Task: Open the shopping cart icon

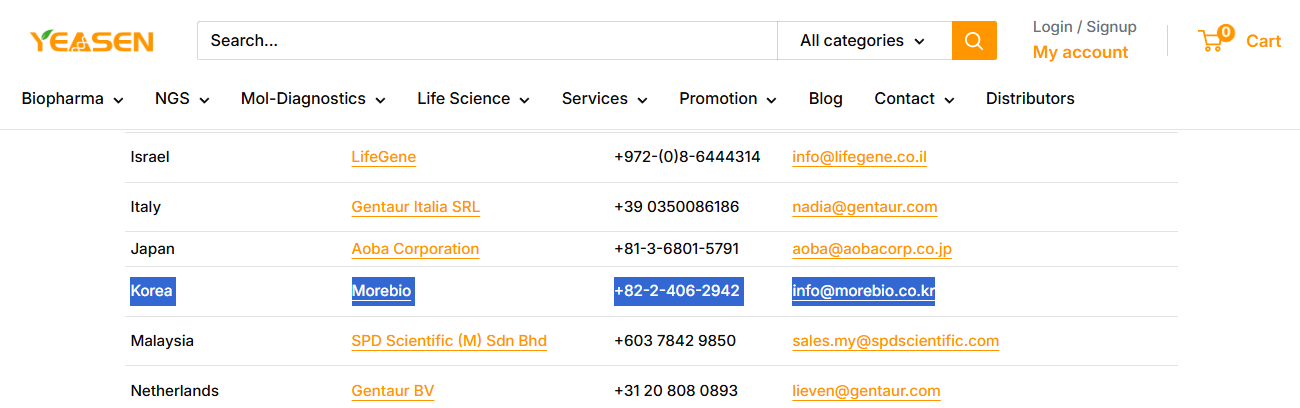Action: tap(1212, 41)
